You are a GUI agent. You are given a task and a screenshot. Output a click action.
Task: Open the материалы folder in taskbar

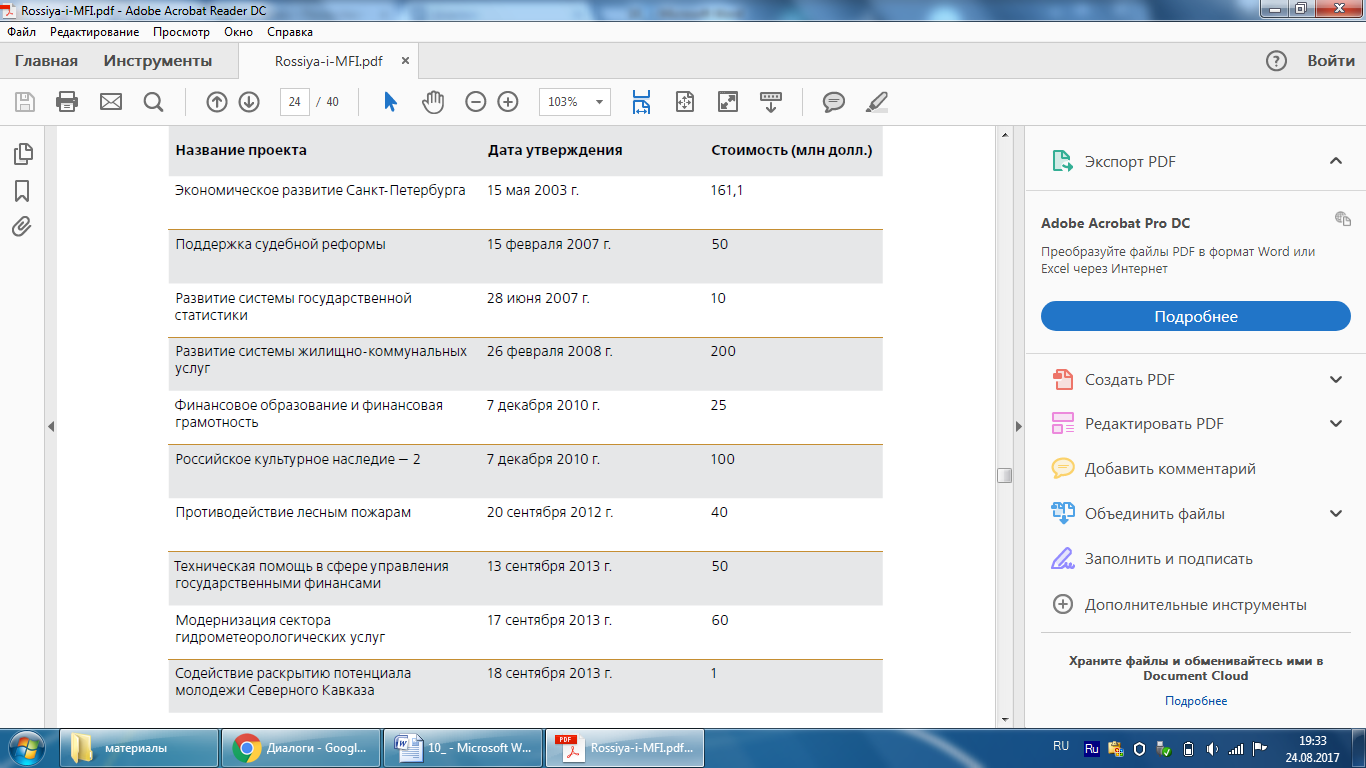tap(141, 748)
